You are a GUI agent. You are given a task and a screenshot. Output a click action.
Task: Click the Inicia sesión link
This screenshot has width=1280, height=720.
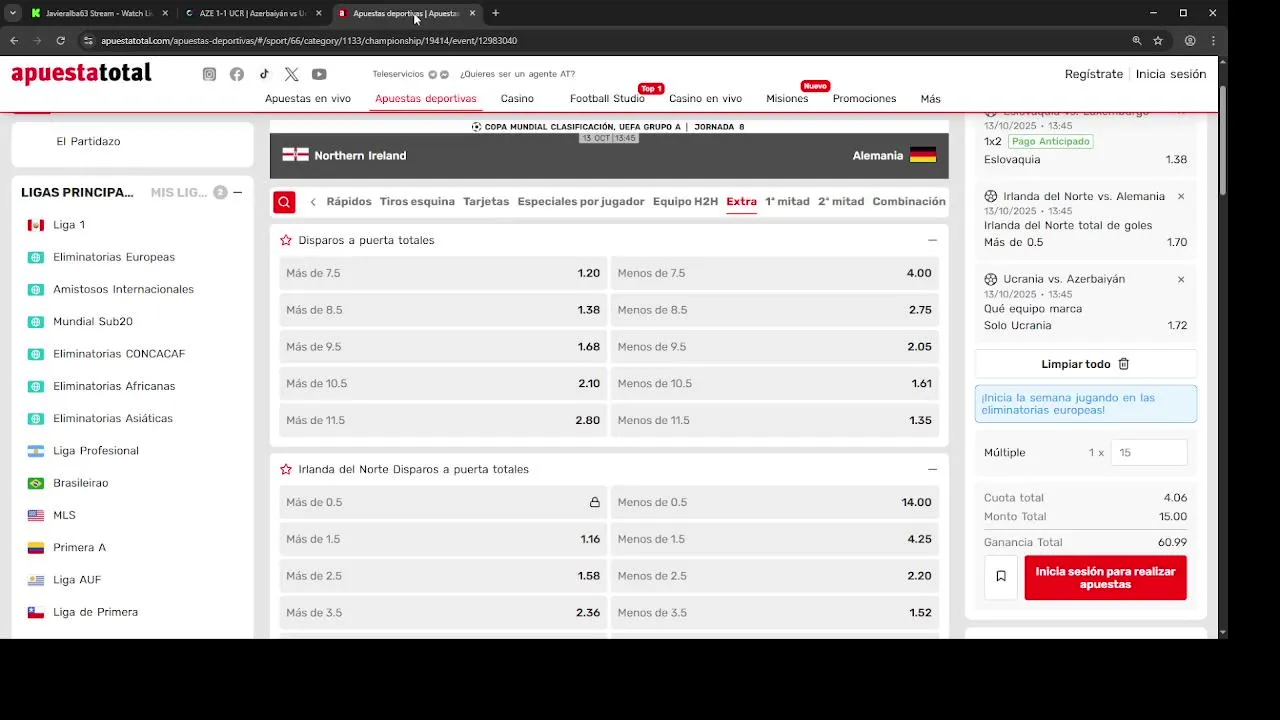1171,74
